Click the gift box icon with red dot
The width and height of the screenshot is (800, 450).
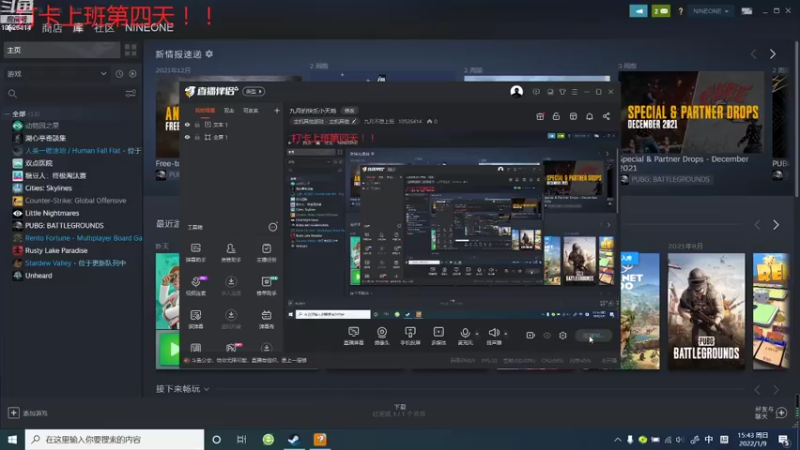pyautogui.click(x=540, y=117)
